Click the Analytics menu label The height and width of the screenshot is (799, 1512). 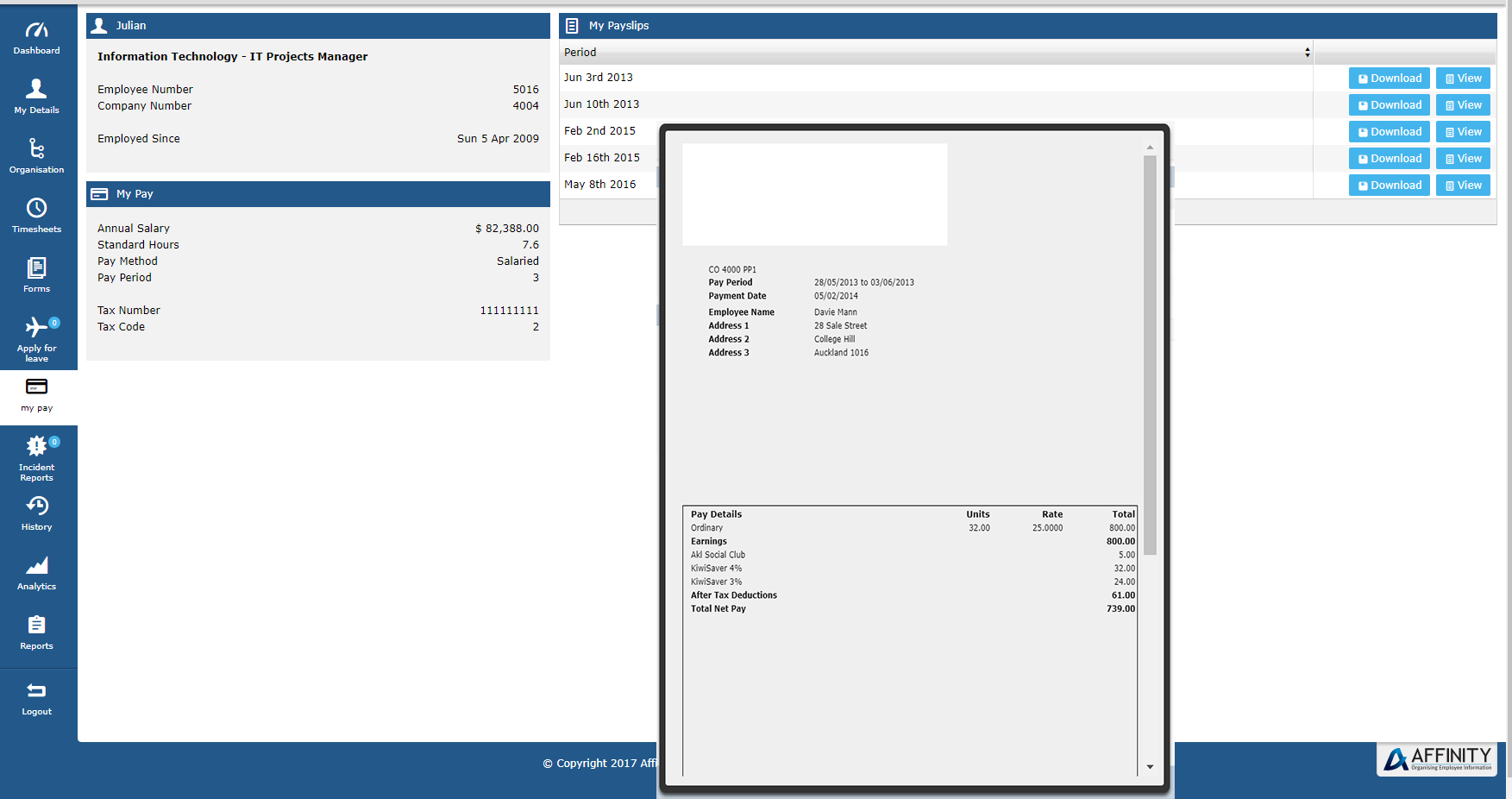(x=36, y=587)
